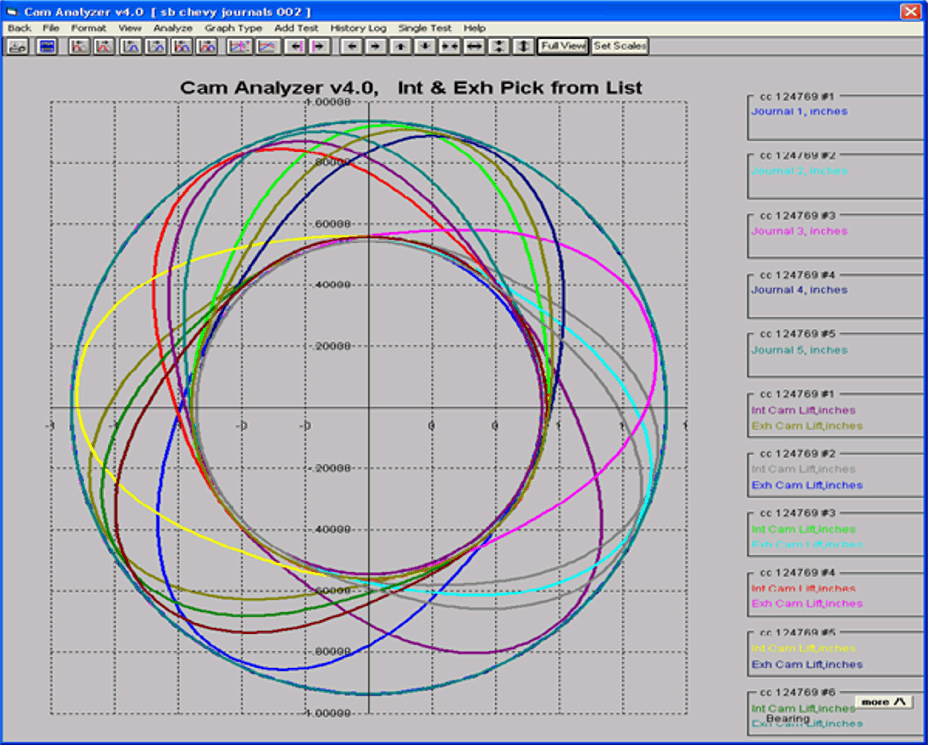The image size is (931, 748).
Task: Open the History Log menu
Action: [x=358, y=28]
